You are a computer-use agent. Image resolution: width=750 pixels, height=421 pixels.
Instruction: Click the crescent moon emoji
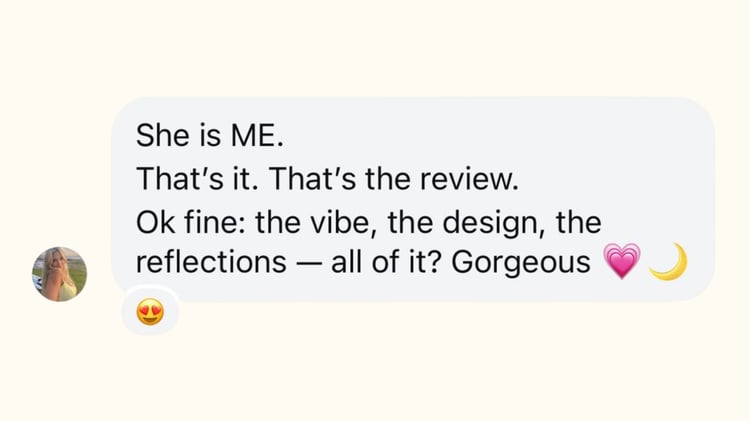[x=667, y=262]
